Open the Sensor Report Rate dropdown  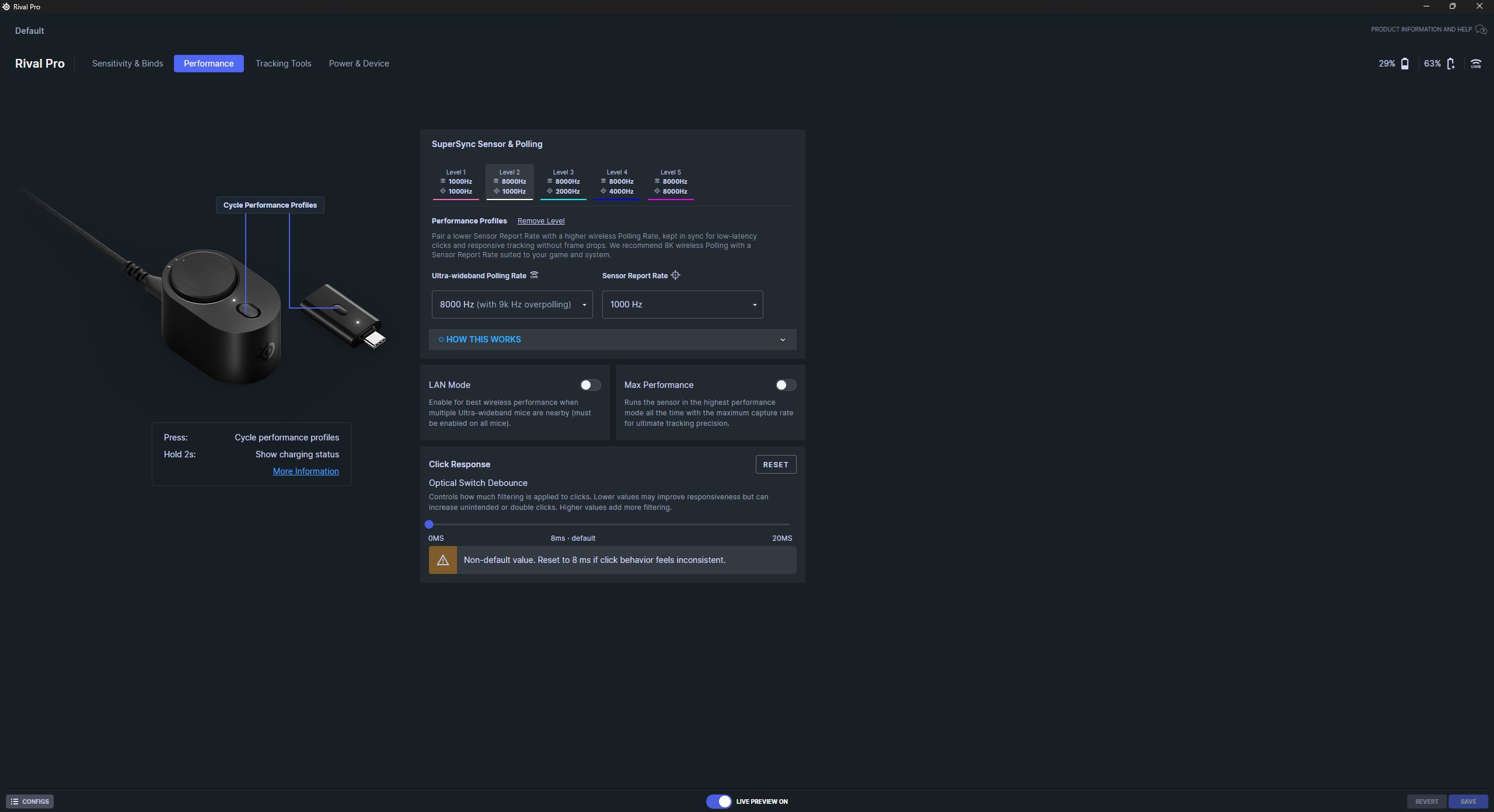pyautogui.click(x=682, y=304)
